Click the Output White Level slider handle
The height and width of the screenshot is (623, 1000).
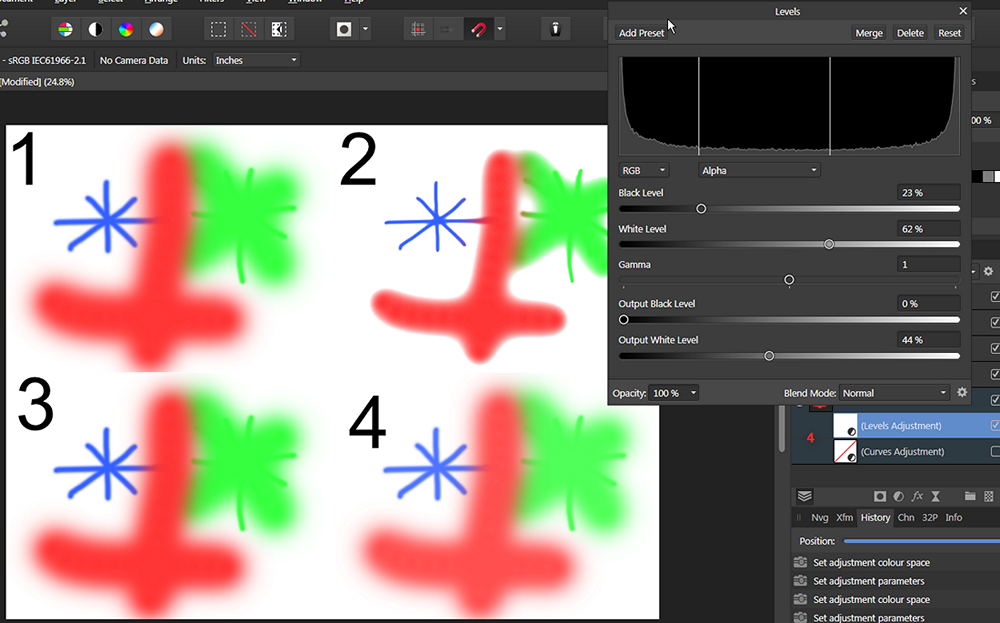pos(769,356)
